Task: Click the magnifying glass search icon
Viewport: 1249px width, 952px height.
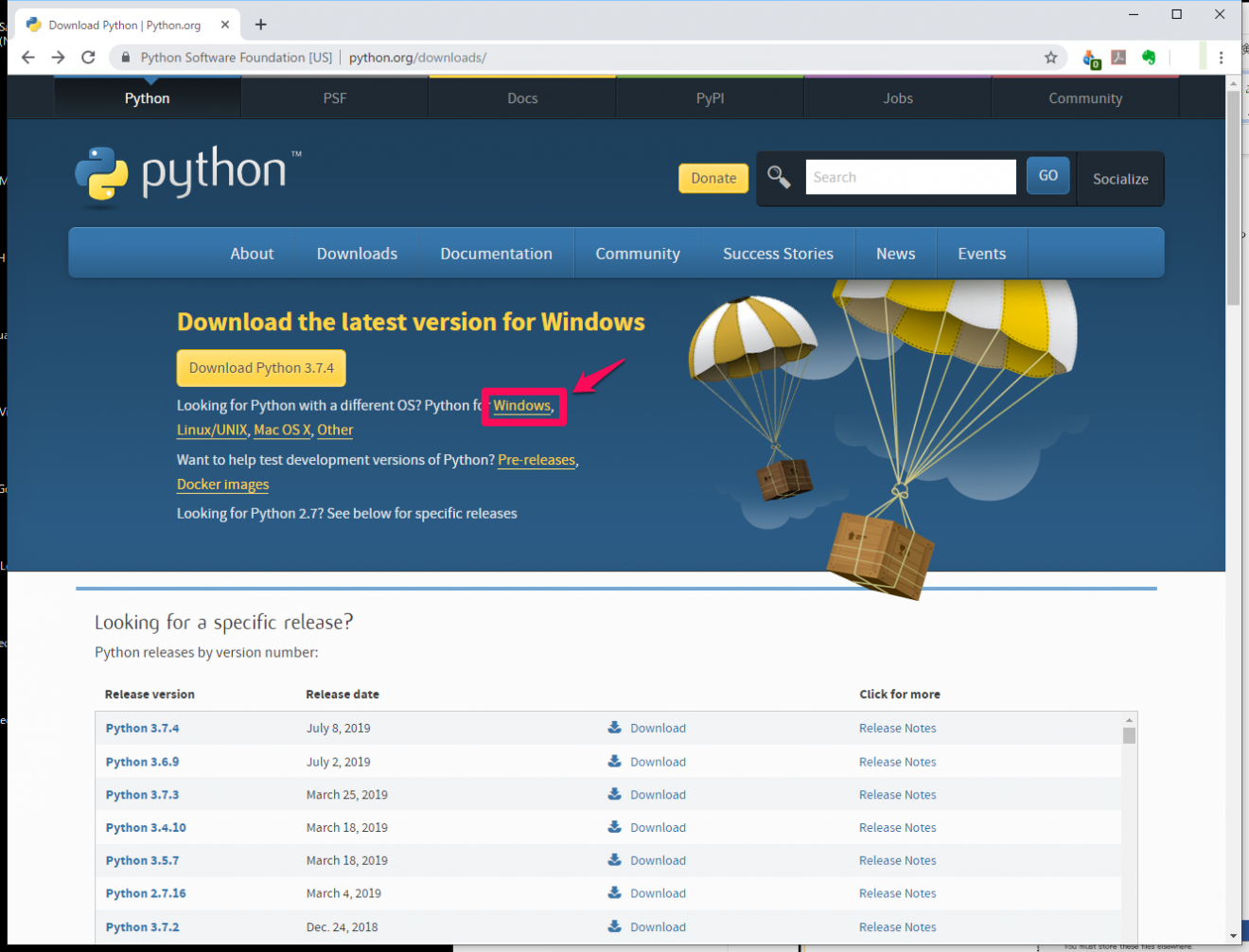Action: point(779,177)
